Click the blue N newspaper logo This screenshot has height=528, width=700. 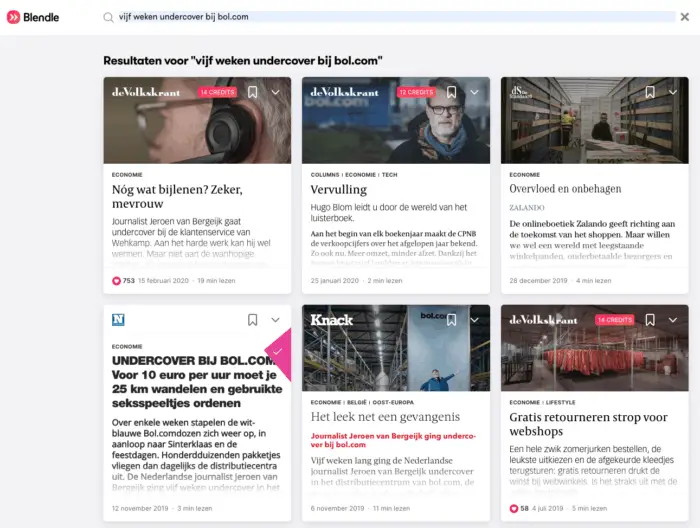click(118, 320)
